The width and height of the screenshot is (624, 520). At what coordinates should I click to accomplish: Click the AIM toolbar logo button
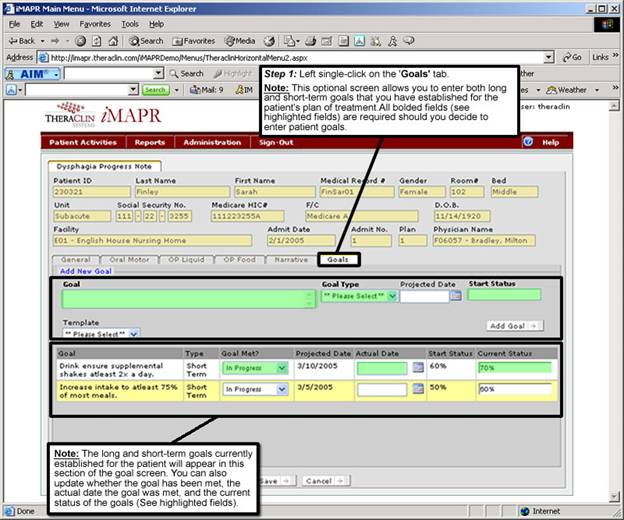point(32,74)
